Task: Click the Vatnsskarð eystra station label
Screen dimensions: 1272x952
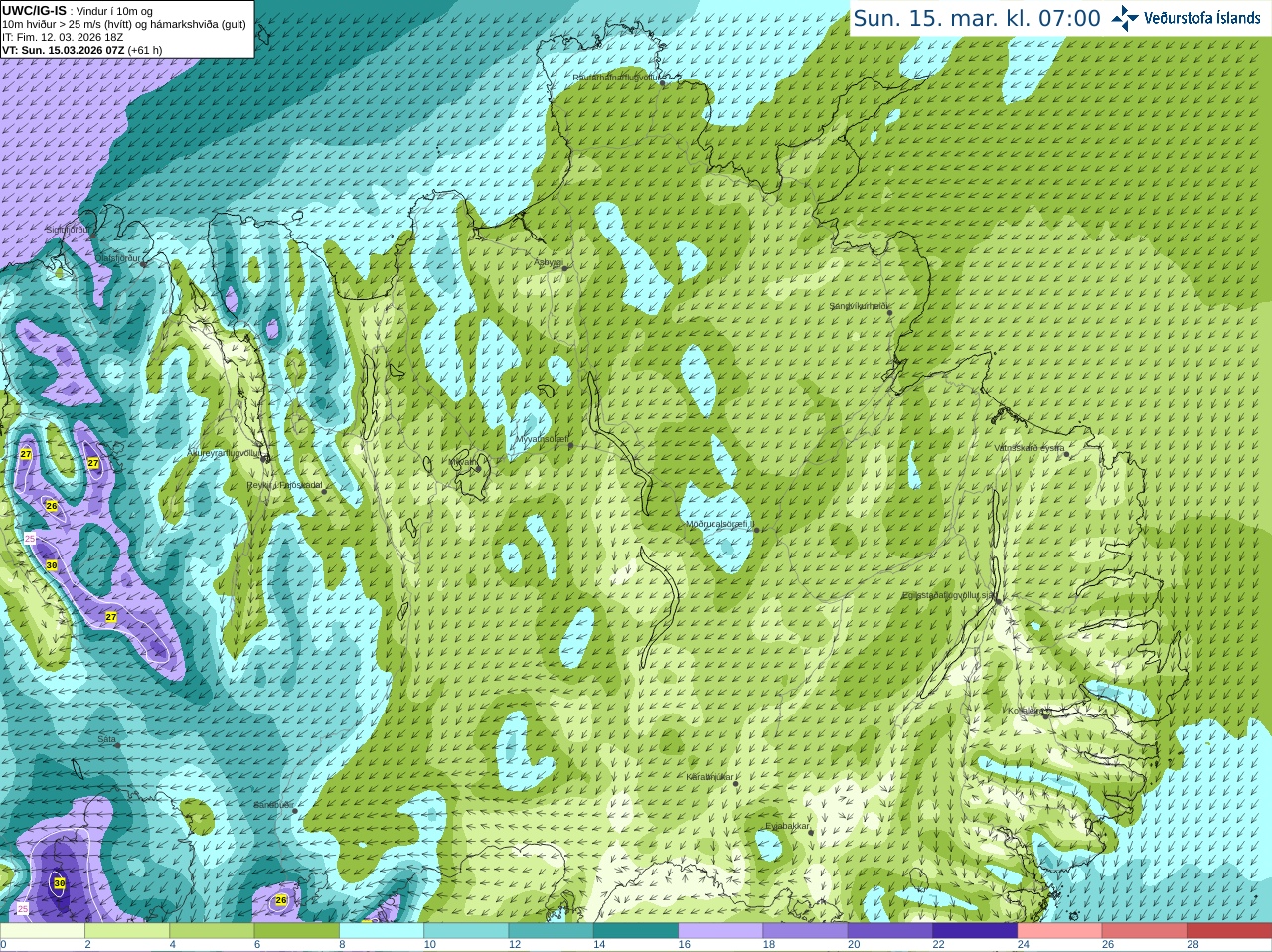Action: click(1030, 448)
